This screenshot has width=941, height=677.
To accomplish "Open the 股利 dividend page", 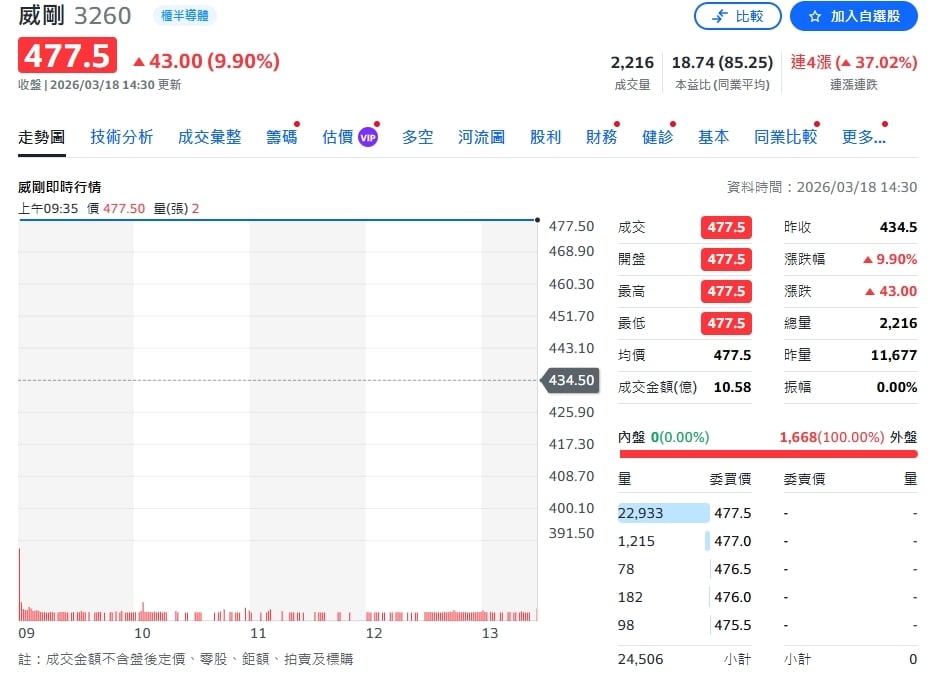I will pyautogui.click(x=545, y=137).
